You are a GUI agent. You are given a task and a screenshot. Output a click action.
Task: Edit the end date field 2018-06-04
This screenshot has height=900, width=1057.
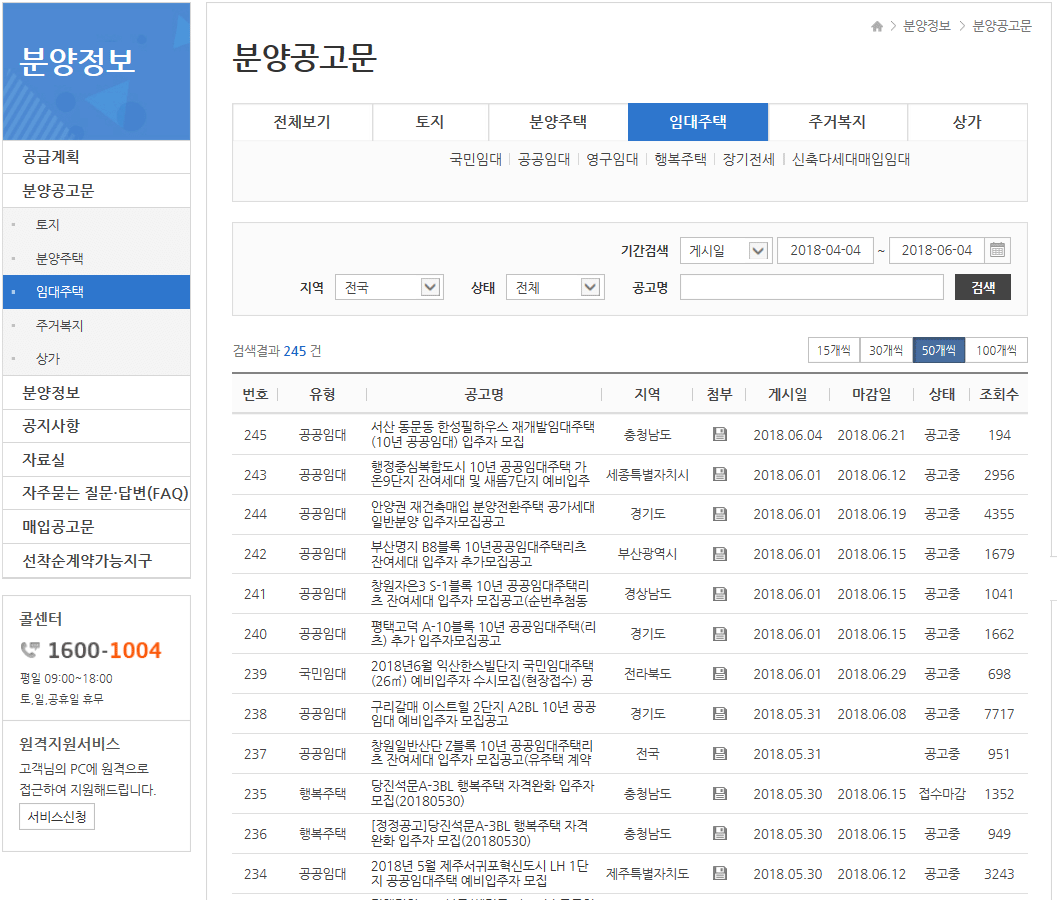tap(936, 251)
